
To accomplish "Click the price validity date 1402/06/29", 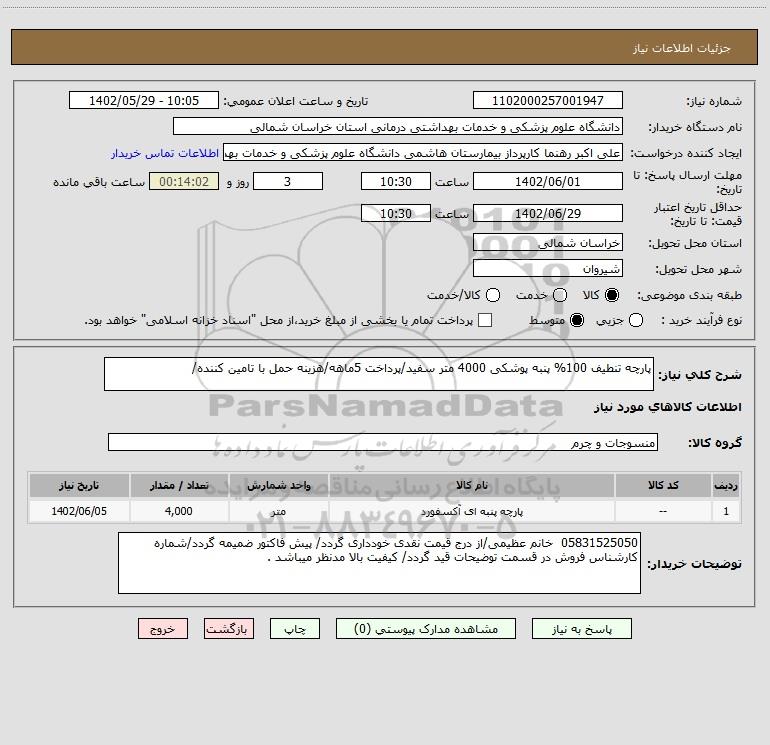I will pyautogui.click(x=548, y=214).
